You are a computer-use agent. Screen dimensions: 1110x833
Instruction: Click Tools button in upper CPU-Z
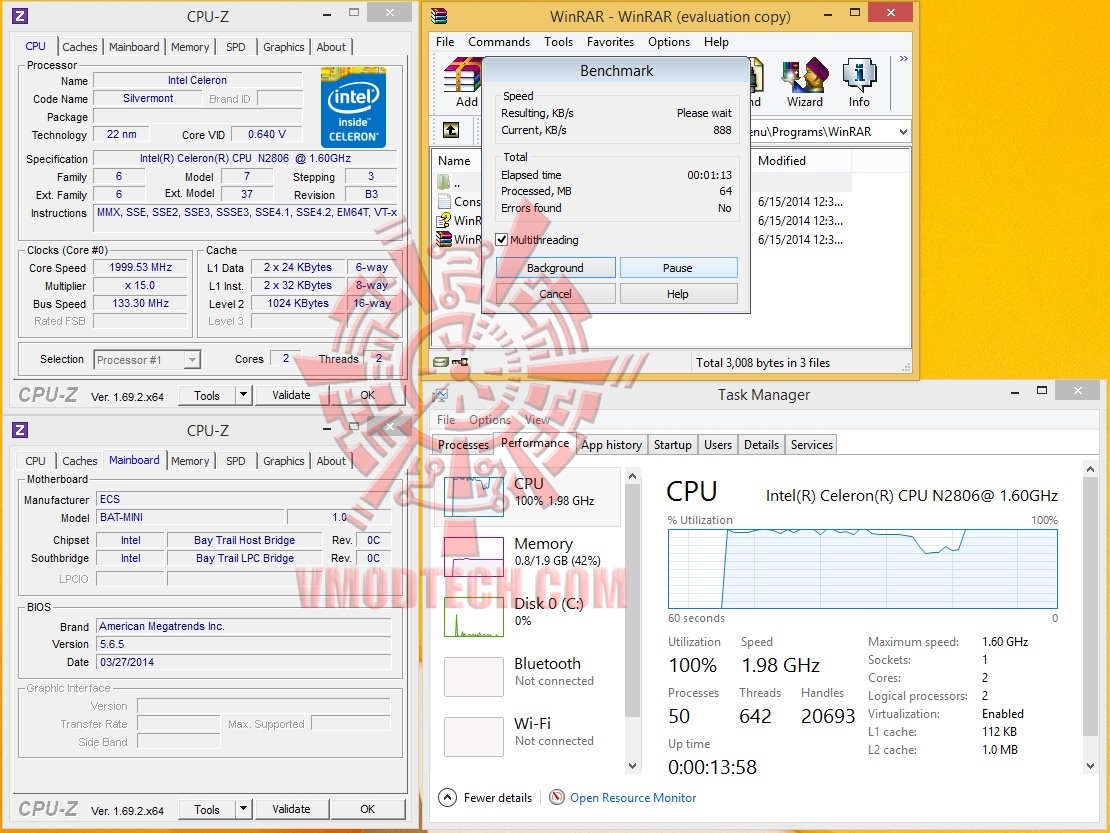pos(207,395)
